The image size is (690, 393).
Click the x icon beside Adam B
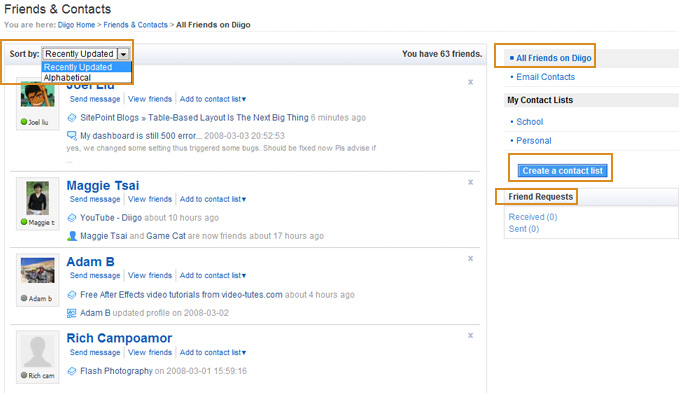tap(470, 258)
